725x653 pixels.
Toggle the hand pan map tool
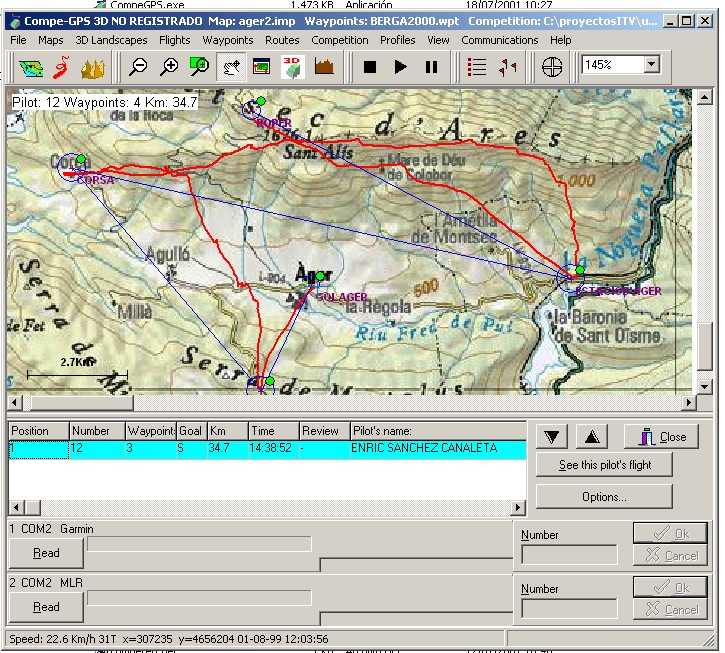click(x=231, y=68)
